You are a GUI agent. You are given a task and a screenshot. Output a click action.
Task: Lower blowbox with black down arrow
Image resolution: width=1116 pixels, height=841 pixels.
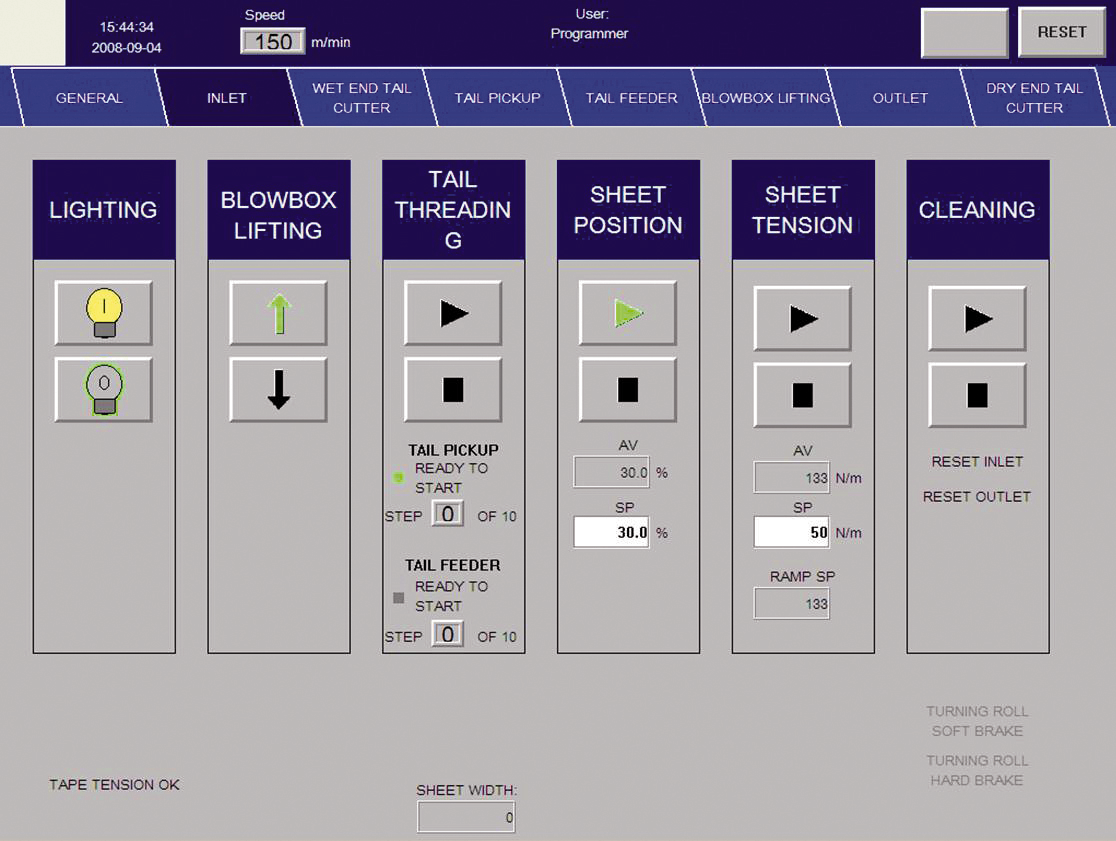(278, 390)
